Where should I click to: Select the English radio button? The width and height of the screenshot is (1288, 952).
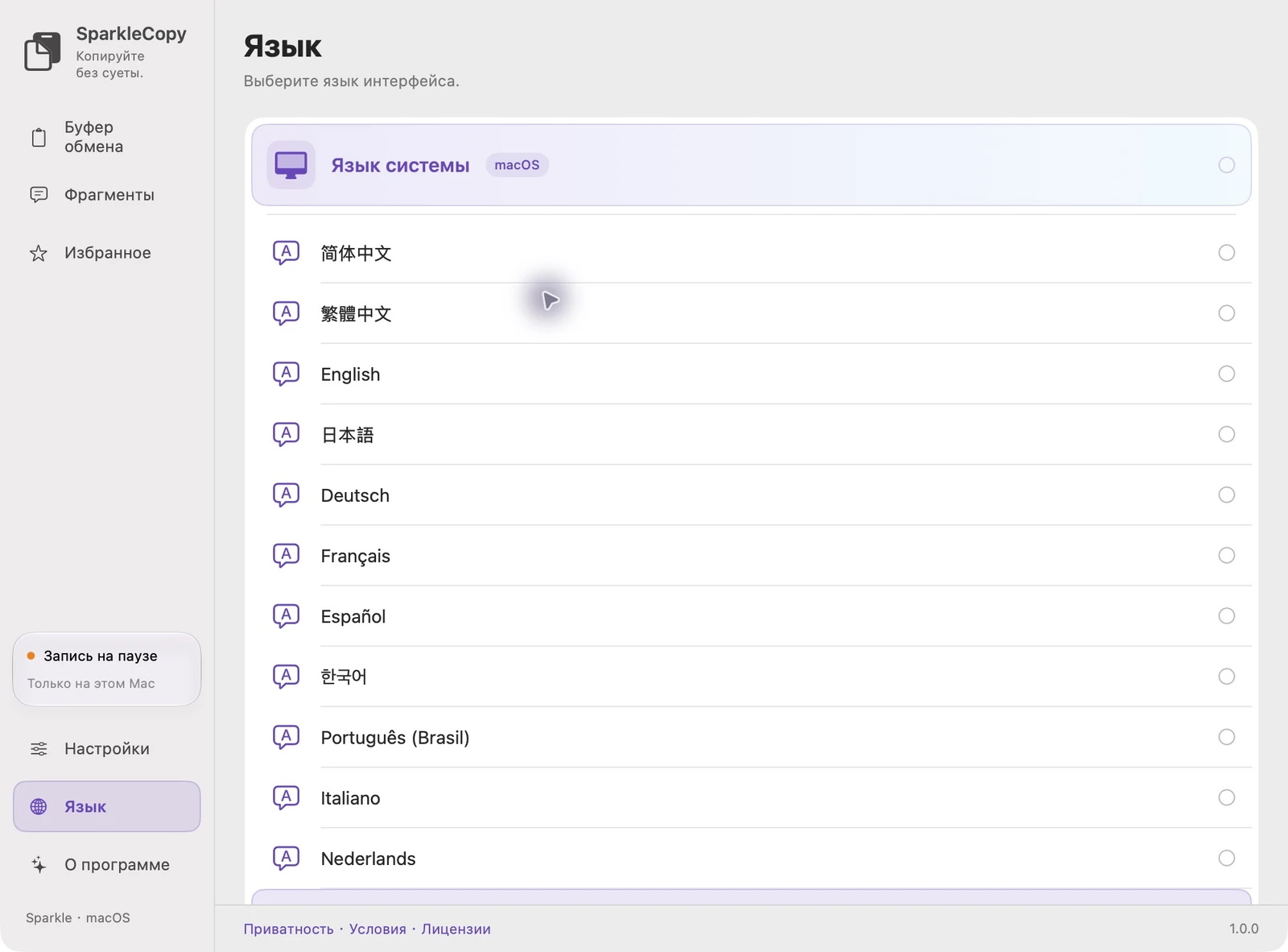pyautogui.click(x=1226, y=374)
